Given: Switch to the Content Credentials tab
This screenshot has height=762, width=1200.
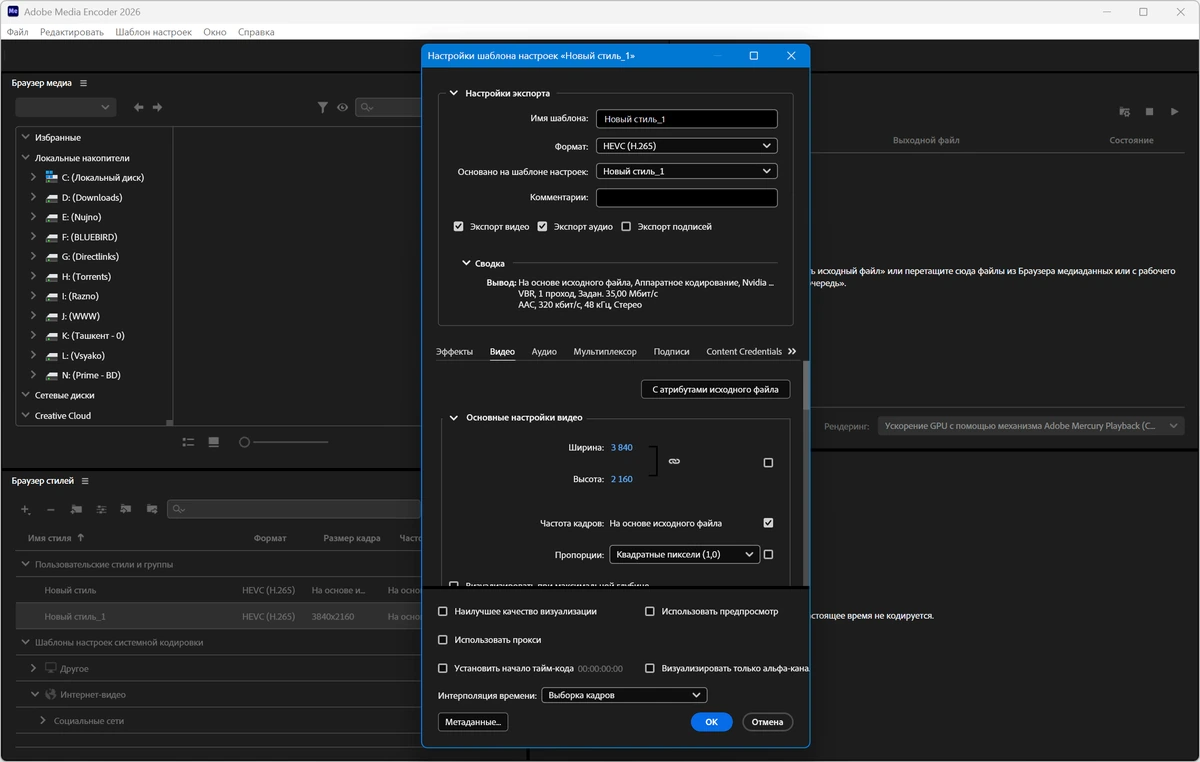Looking at the screenshot, I should click(744, 352).
